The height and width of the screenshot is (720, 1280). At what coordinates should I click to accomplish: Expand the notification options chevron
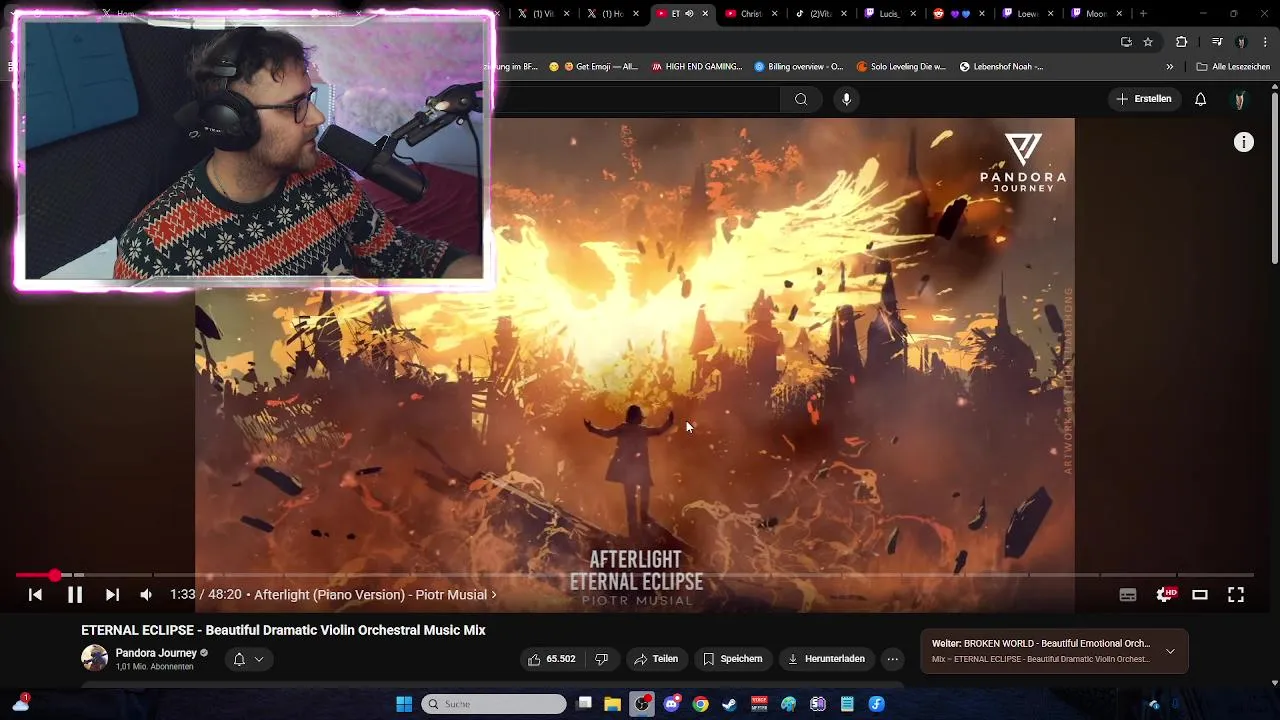[x=259, y=659]
